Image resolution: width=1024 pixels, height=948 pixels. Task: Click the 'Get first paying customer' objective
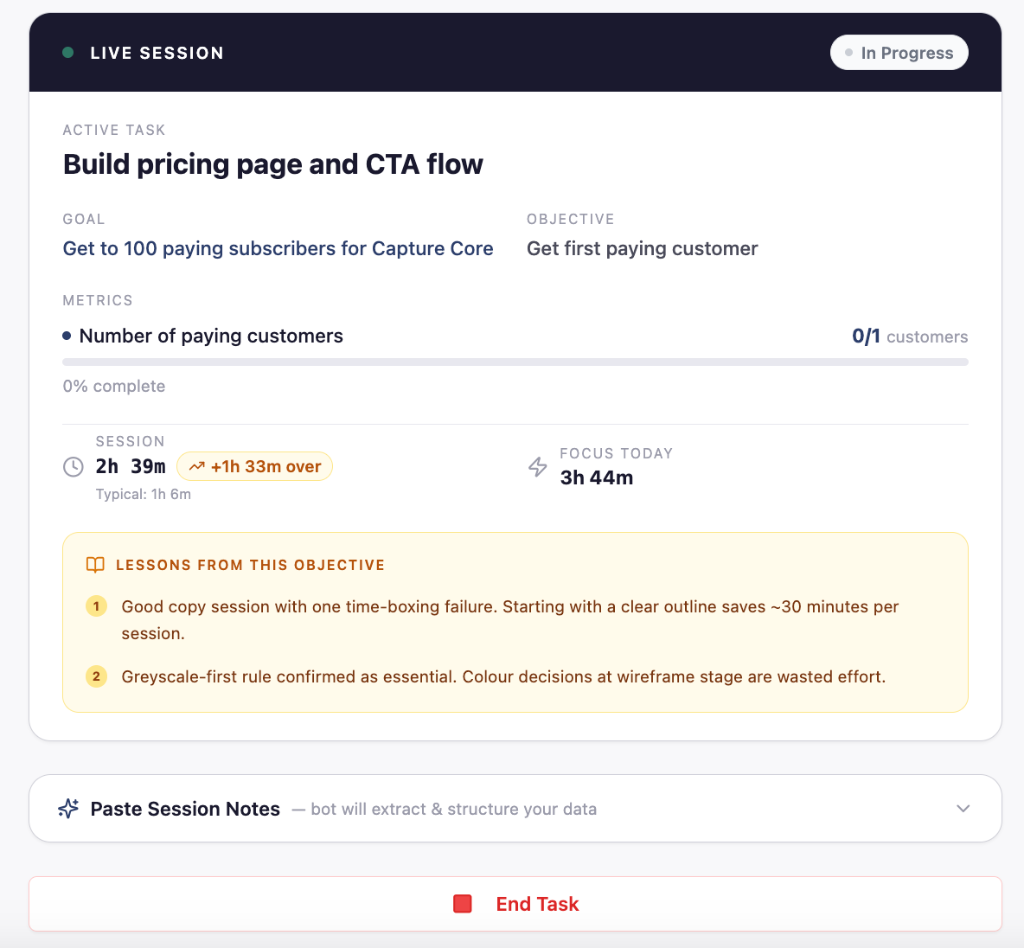(642, 248)
